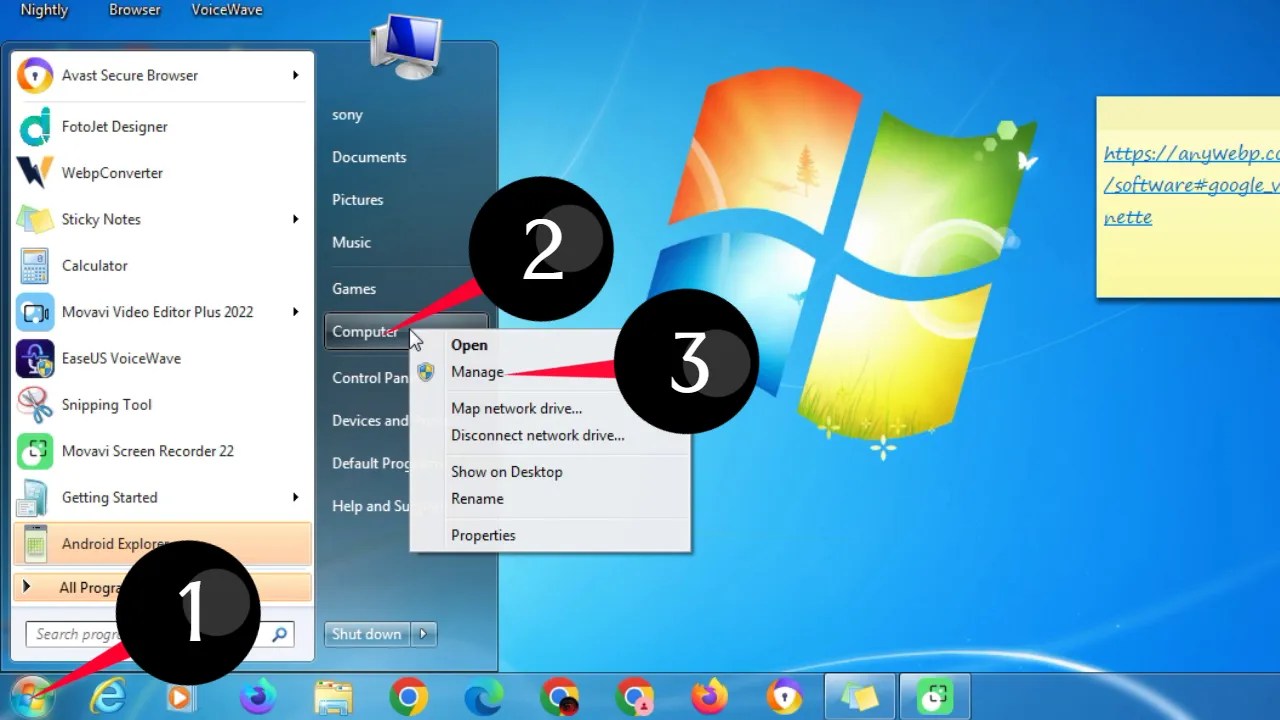Screen dimensions: 1280x720
Task: Open Calculator from the Start menu
Action: tap(160, 266)
